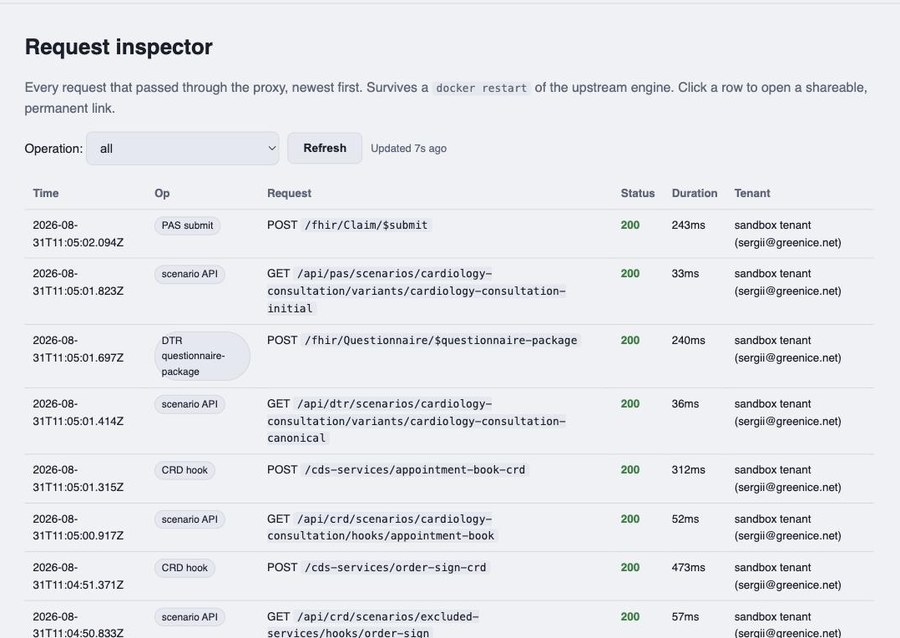
Task: Click the Status column header
Action: coord(637,193)
